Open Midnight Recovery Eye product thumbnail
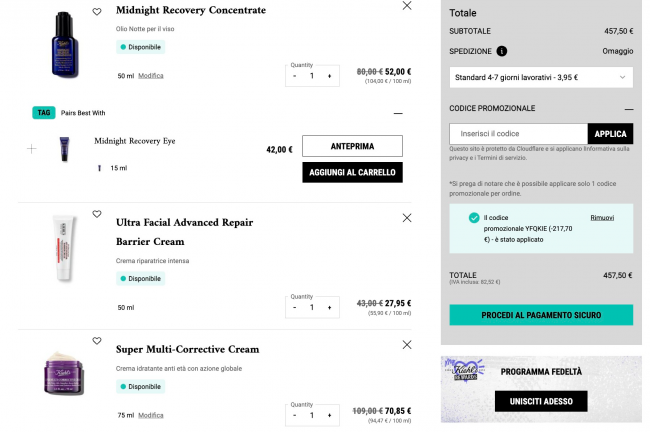650x432 pixels. pyautogui.click(x=64, y=149)
